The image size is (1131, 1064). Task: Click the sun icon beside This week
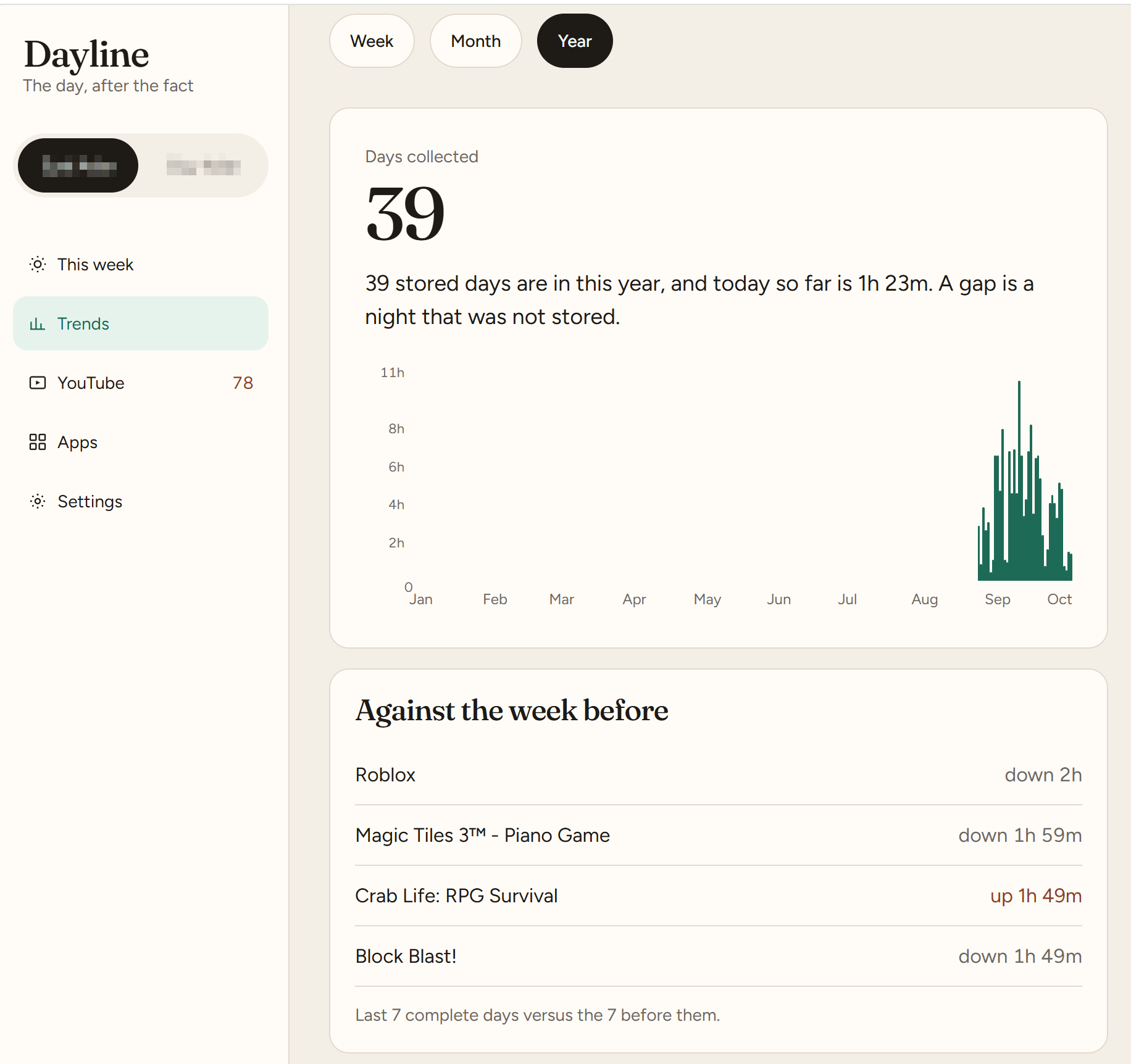38,265
